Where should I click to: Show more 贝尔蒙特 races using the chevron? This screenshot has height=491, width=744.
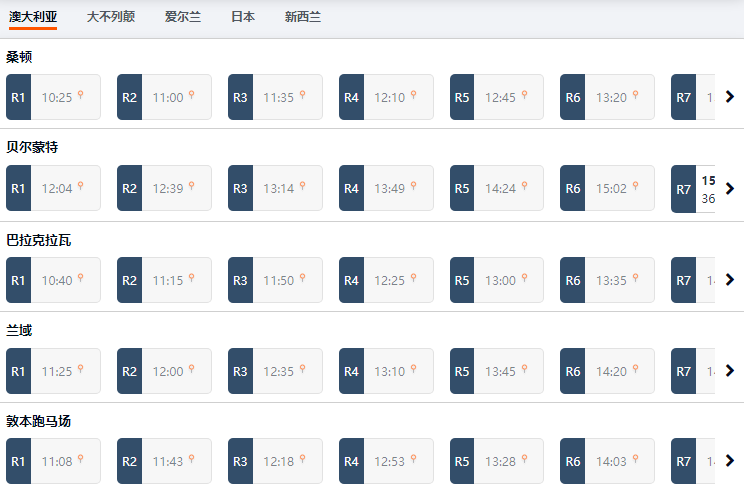(729, 188)
